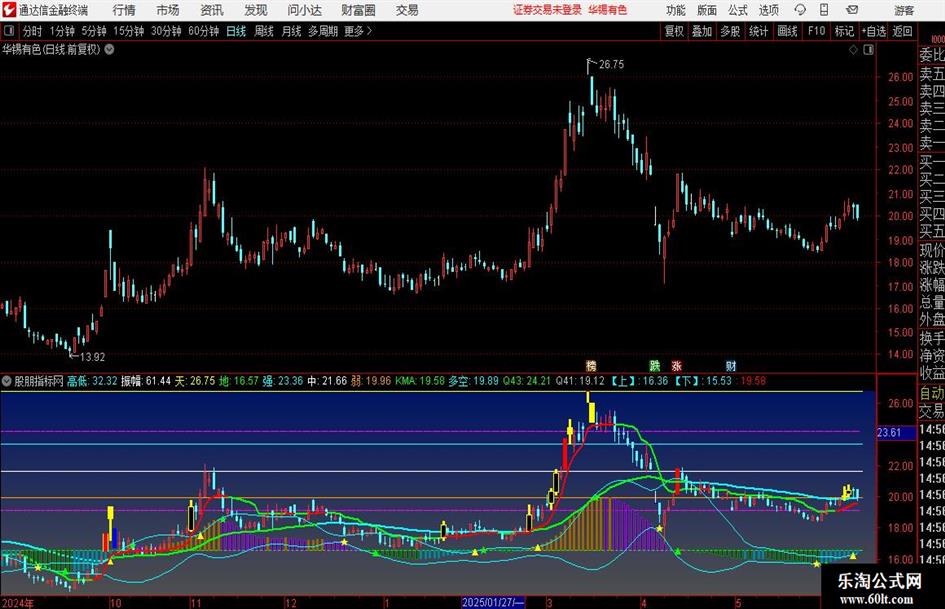Open the 公式 menu
The width and height of the screenshot is (945, 609).
click(738, 10)
